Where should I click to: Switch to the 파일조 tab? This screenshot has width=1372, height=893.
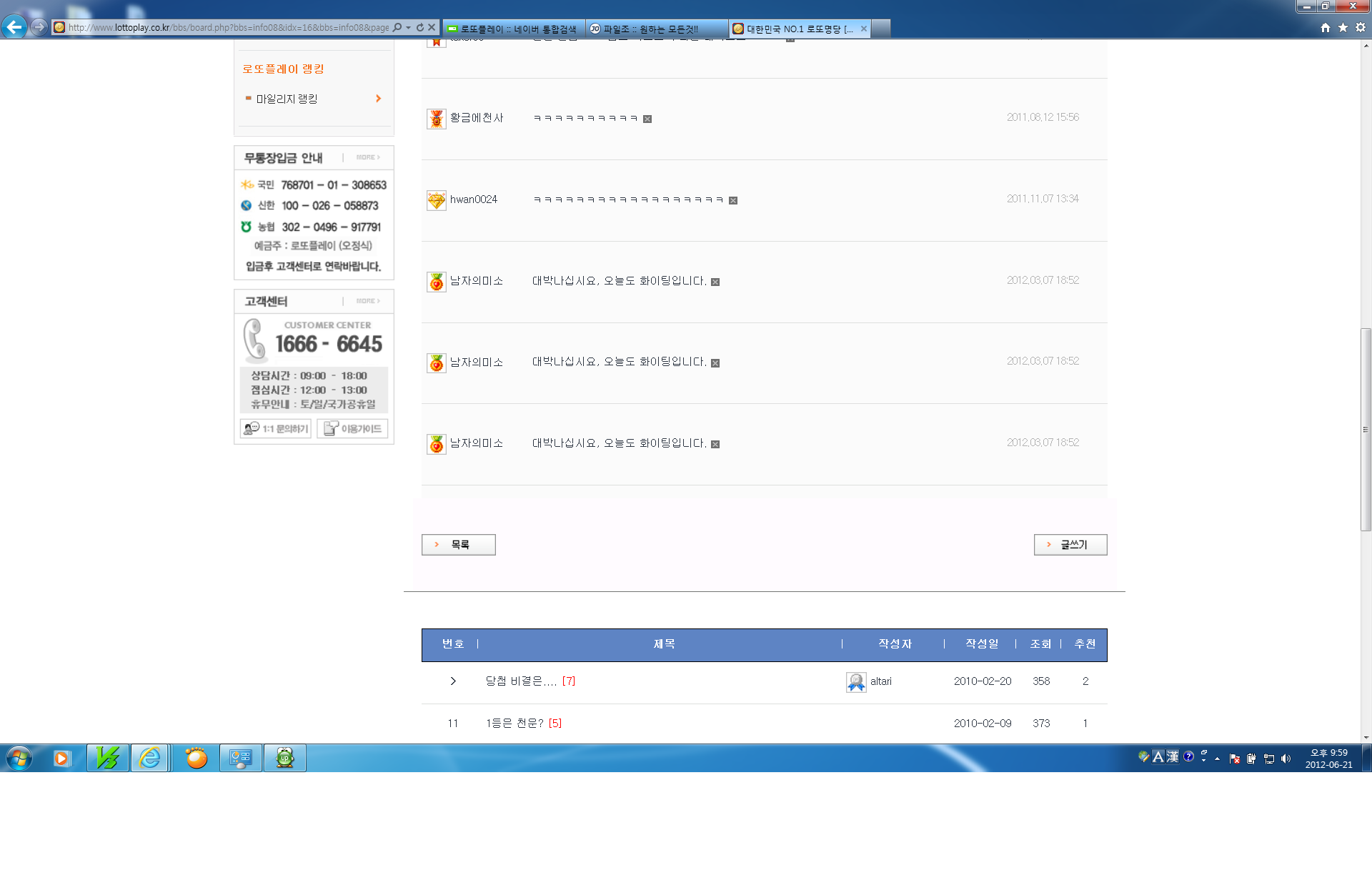click(x=650, y=29)
